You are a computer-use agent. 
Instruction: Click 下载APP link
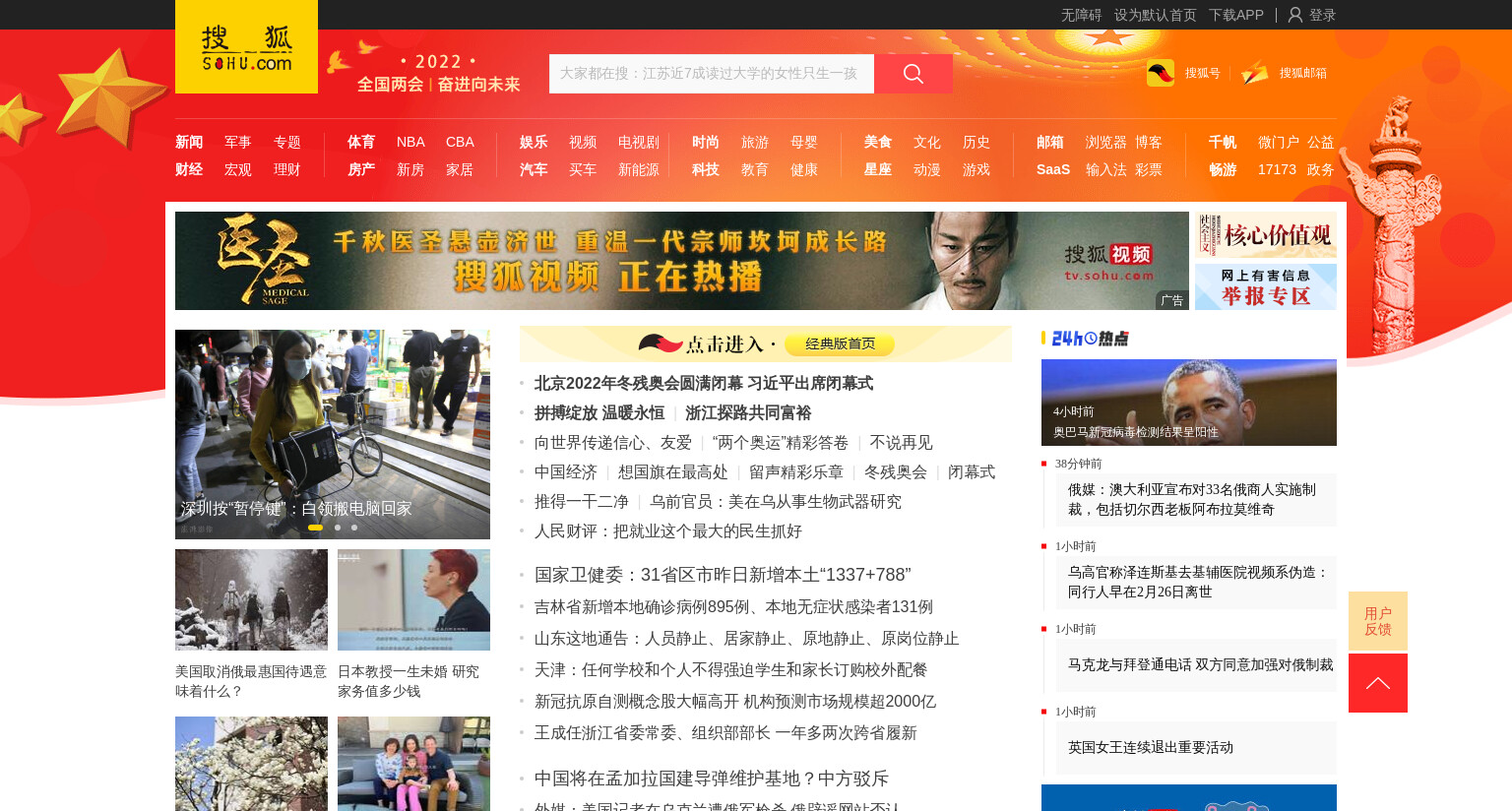[x=1236, y=15]
